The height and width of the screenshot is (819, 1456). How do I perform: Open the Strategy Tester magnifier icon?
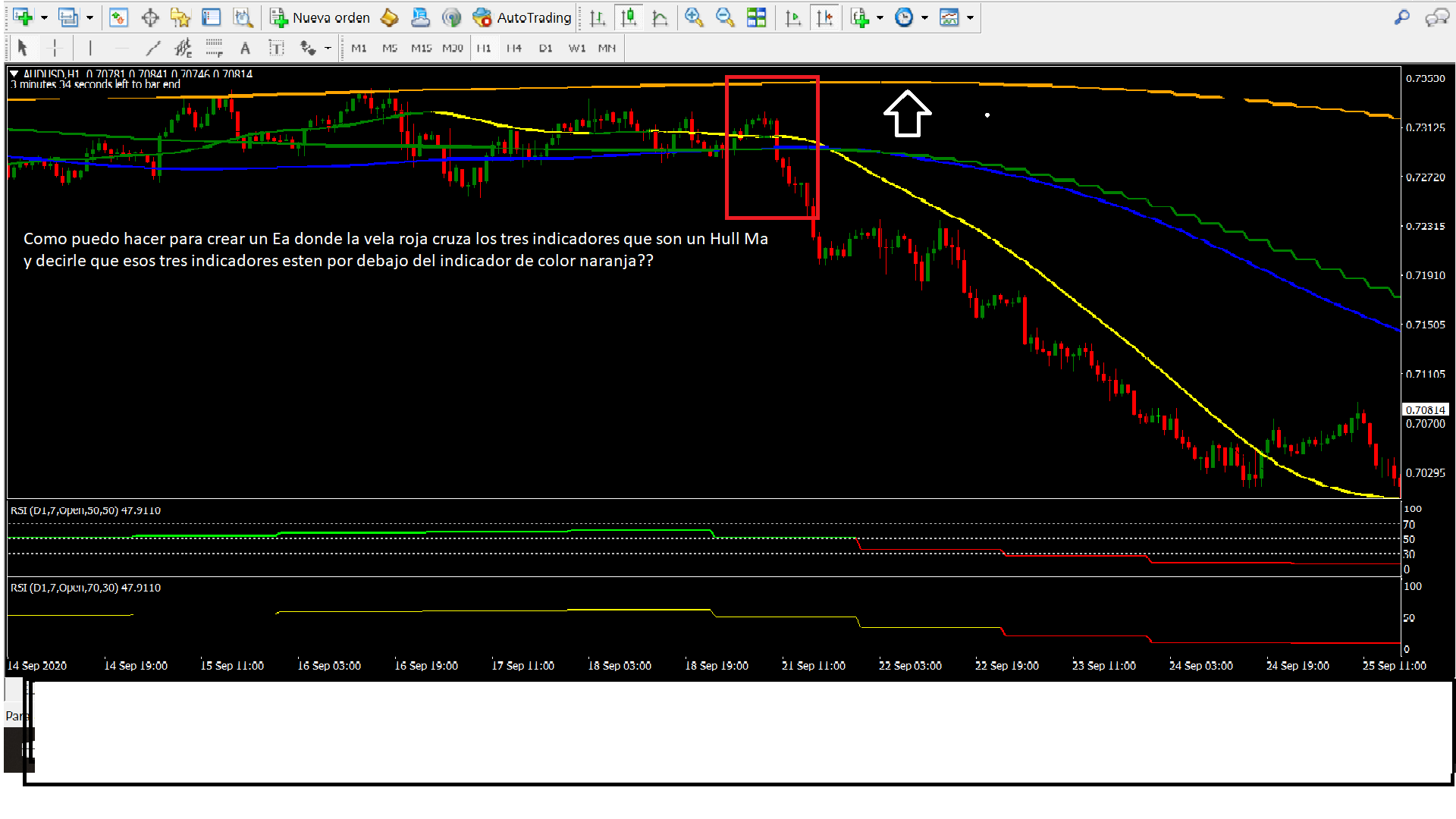243,17
